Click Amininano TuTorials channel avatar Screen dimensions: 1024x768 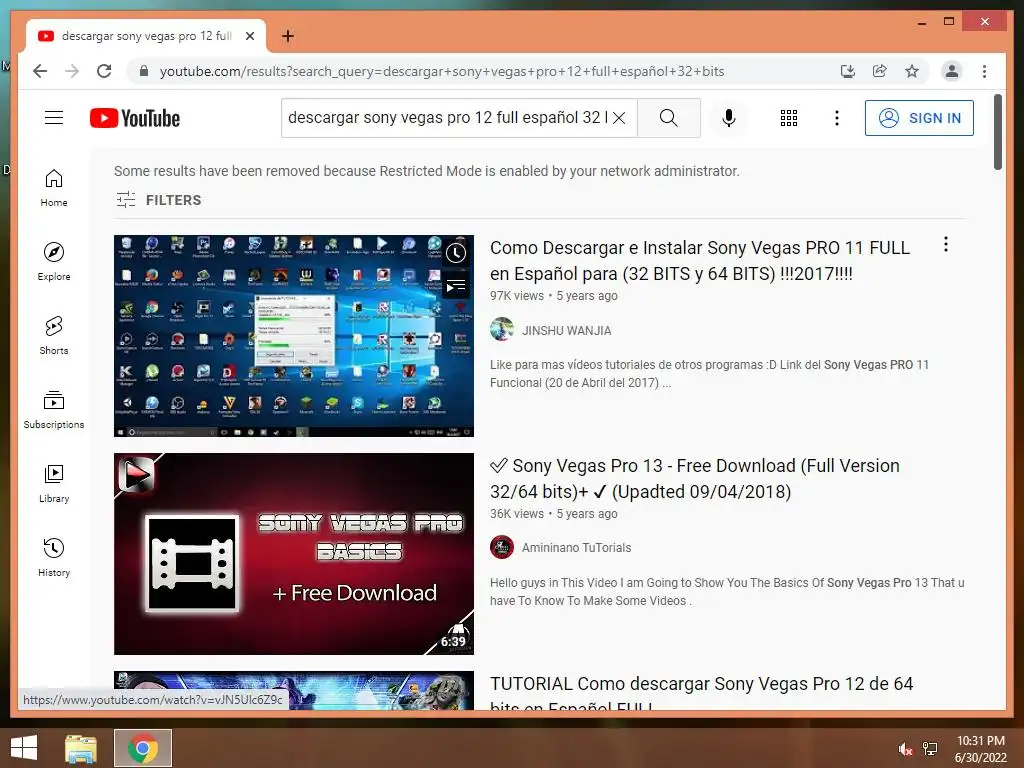click(x=502, y=547)
